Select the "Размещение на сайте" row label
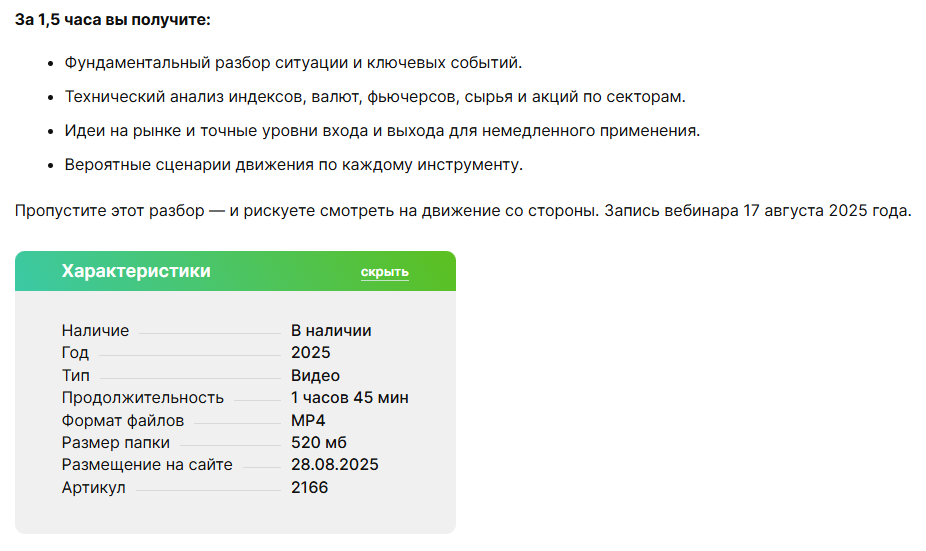926x551 pixels. click(x=146, y=465)
